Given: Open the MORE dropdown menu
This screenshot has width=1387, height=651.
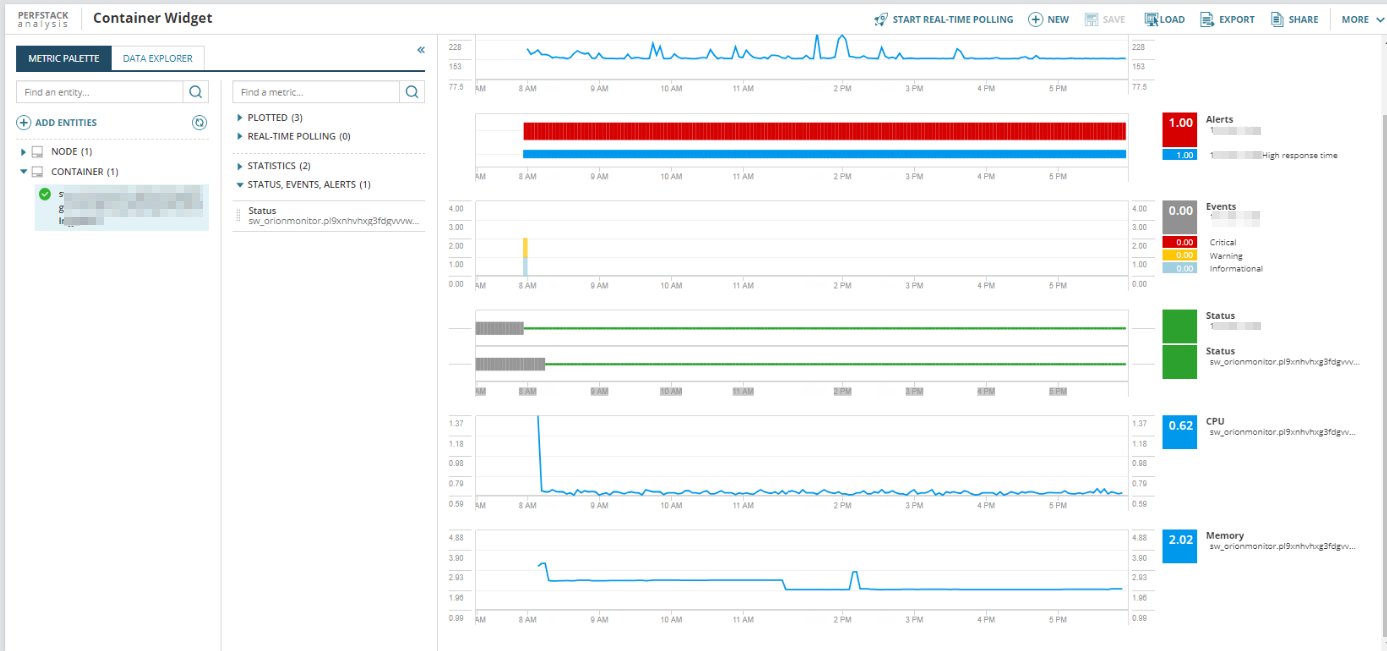Looking at the screenshot, I should (x=1361, y=19).
